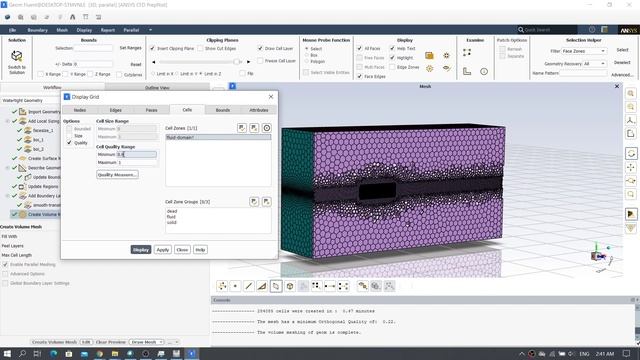Deselect all Cell Zone Groups icon
640x360 pixels.
click(266, 202)
